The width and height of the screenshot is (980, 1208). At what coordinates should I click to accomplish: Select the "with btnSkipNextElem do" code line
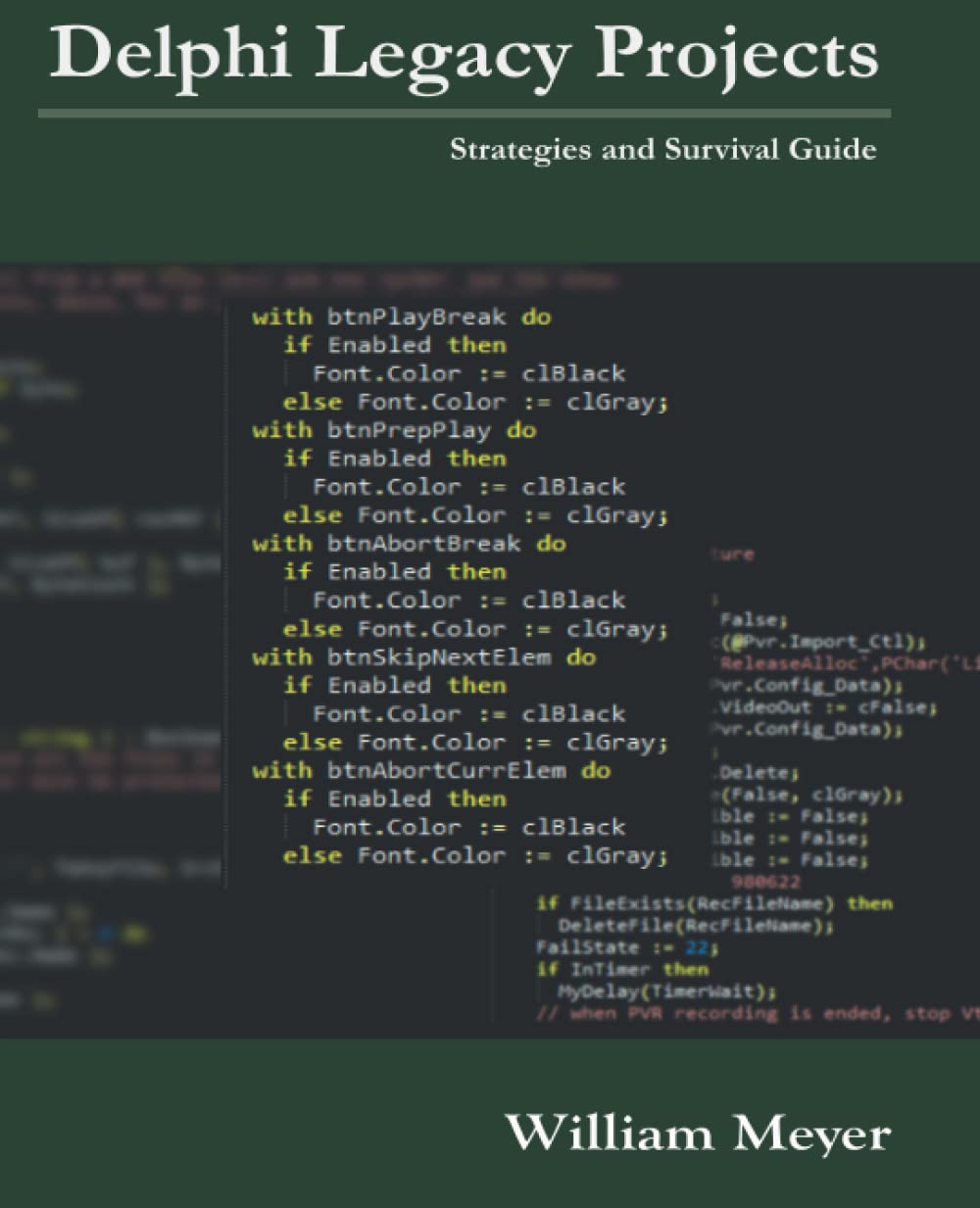[x=423, y=657]
